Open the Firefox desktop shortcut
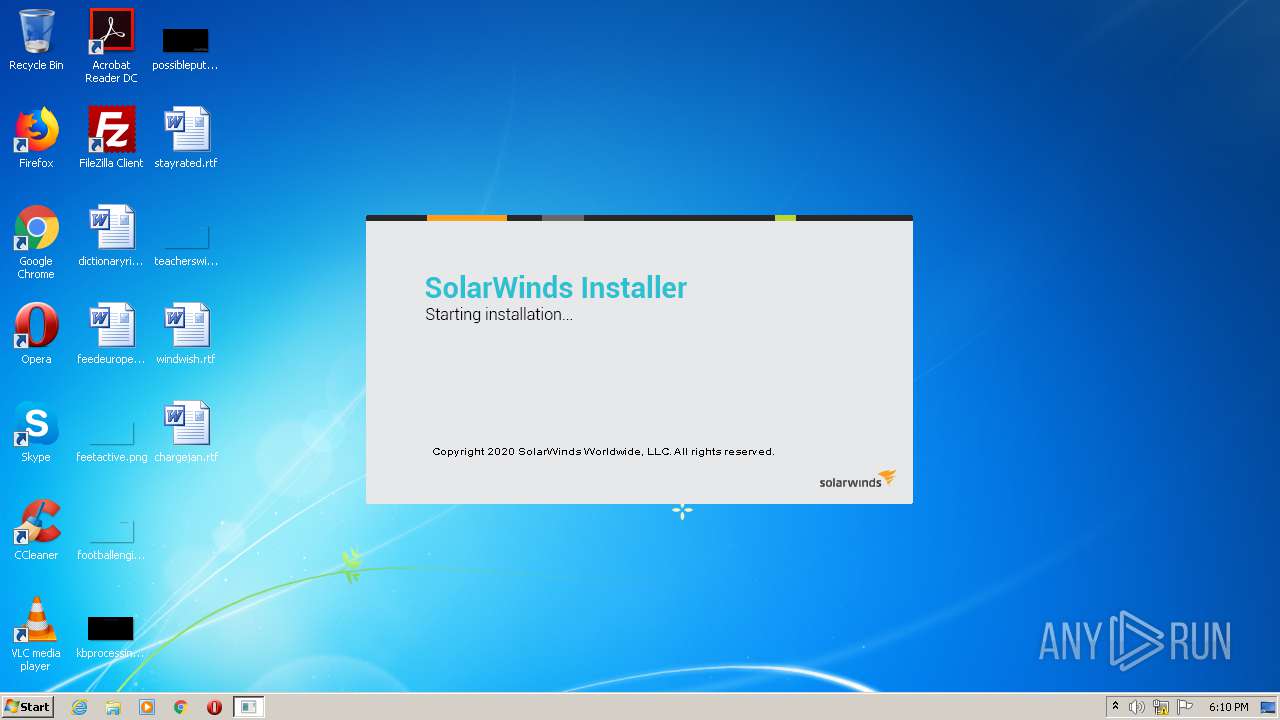The image size is (1280, 720). click(36, 138)
